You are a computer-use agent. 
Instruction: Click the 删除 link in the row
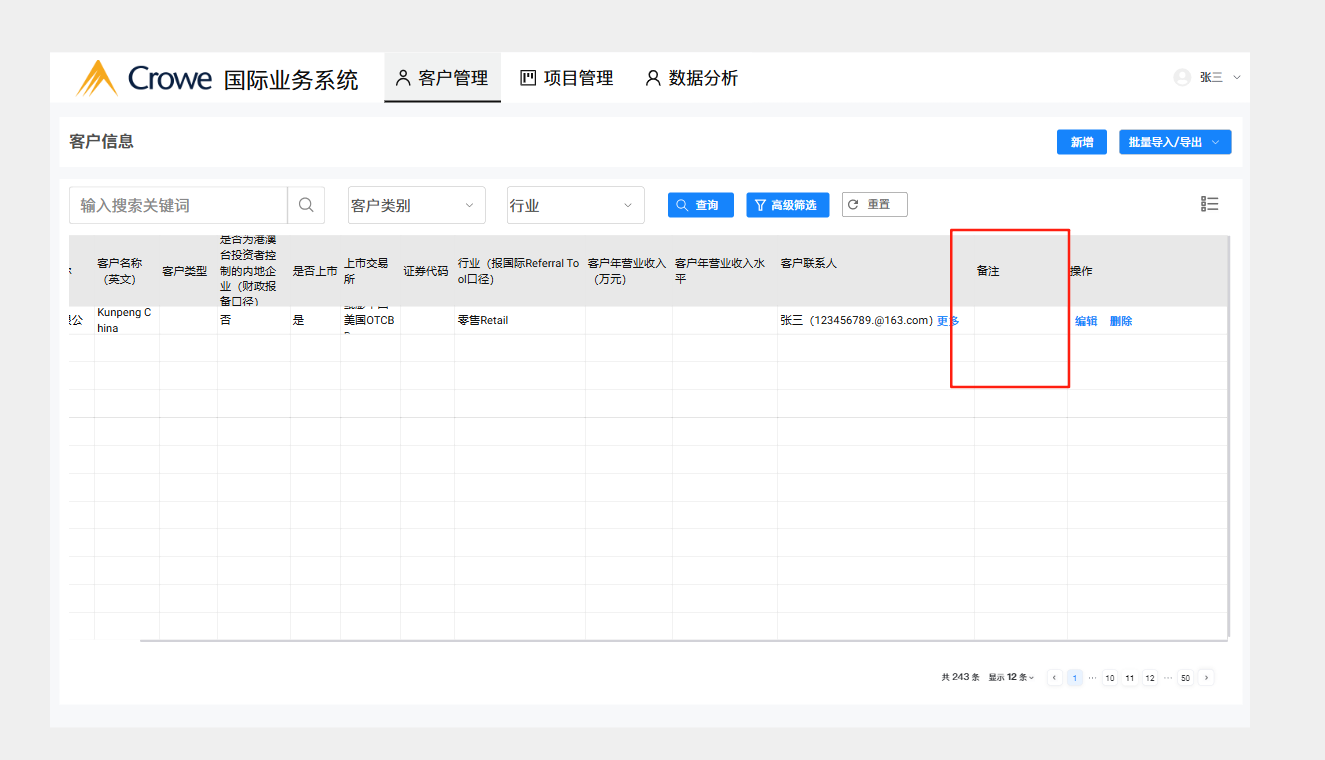(x=1121, y=321)
